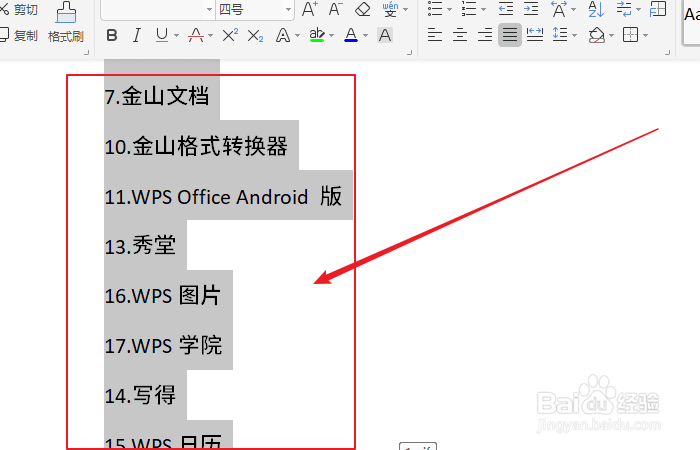This screenshot has width=700, height=450.
Task: Click the line 16.WPS 图片
Action: [x=163, y=296]
